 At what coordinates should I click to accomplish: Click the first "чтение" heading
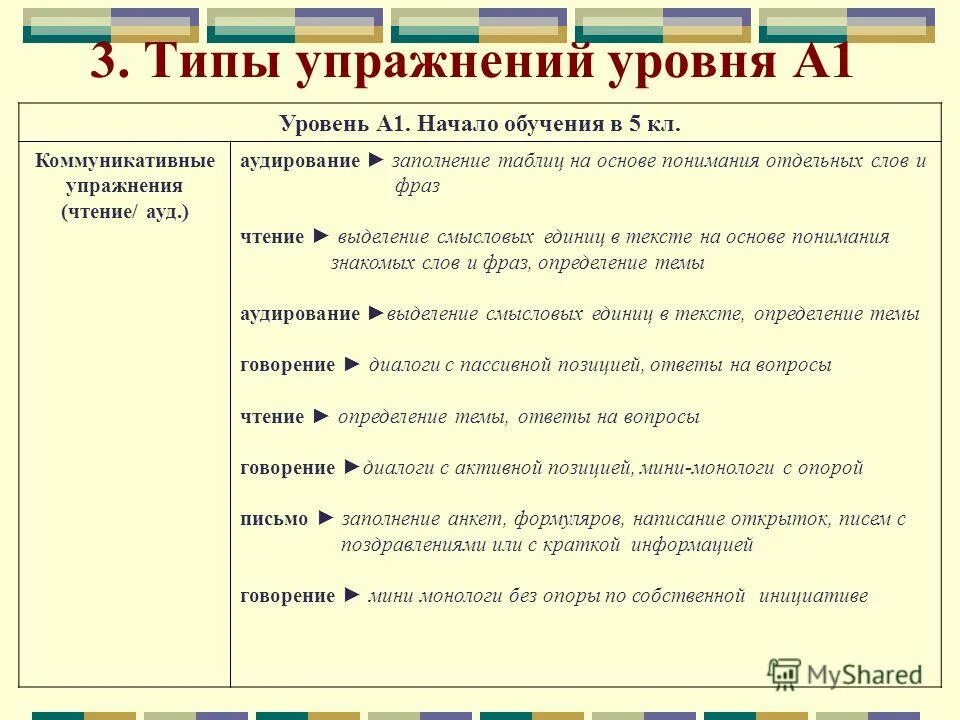point(272,237)
